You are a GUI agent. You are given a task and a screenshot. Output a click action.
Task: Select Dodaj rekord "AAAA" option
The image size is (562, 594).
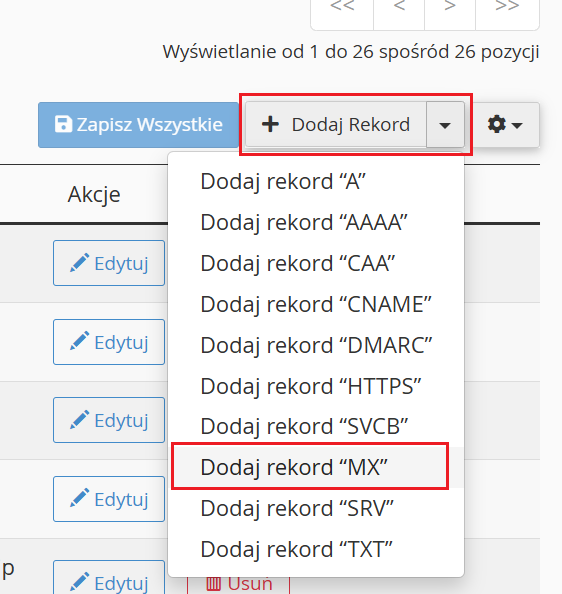coord(315,222)
